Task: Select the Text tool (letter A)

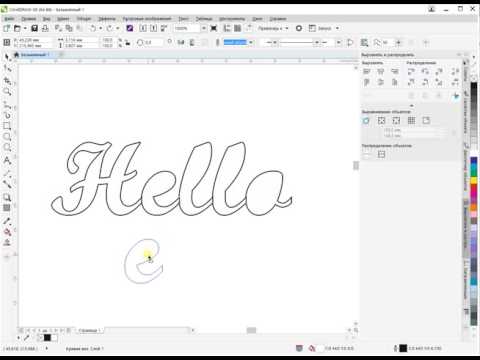Action: [7, 161]
